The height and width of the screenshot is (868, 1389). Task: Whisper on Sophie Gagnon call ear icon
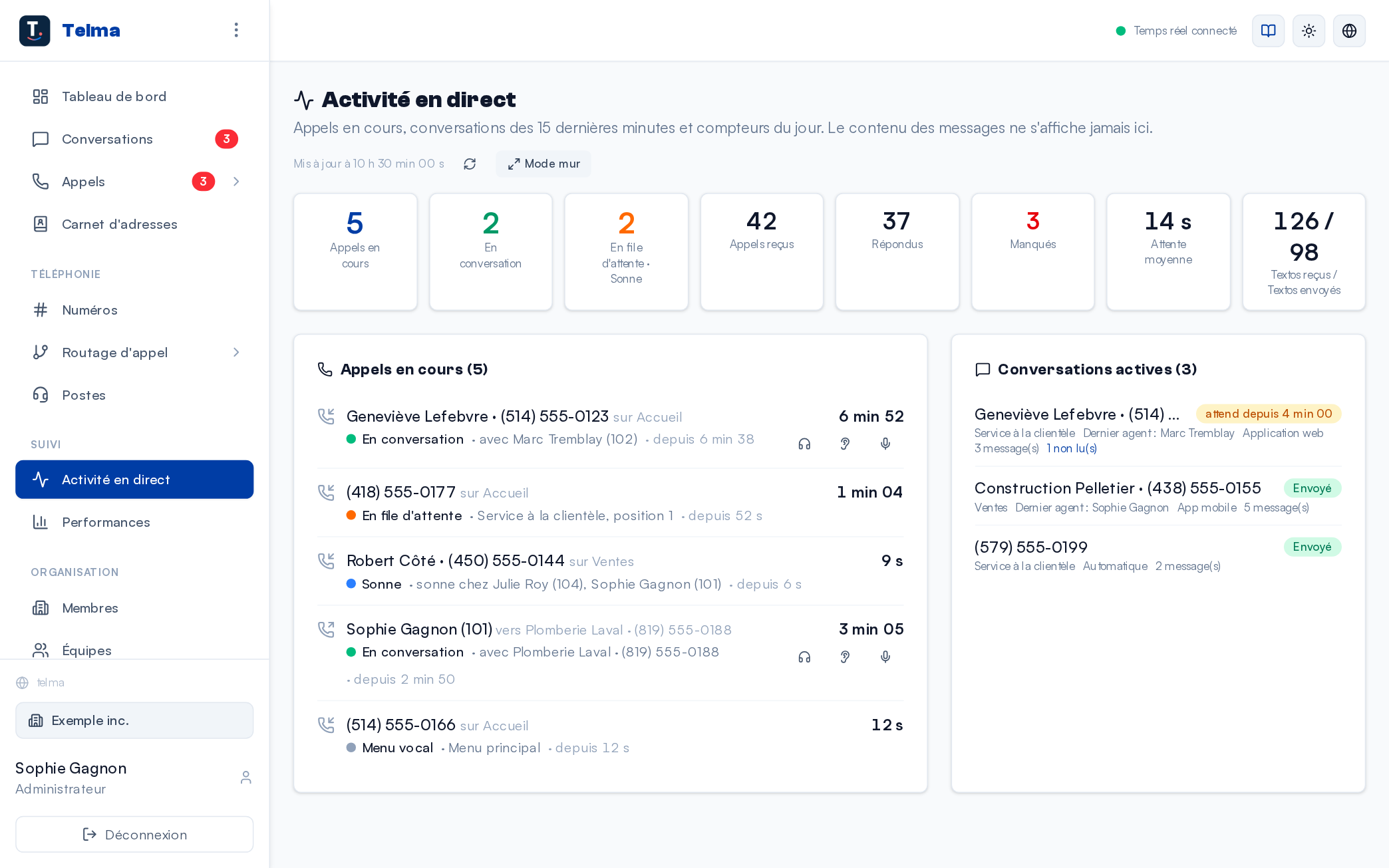tap(845, 657)
